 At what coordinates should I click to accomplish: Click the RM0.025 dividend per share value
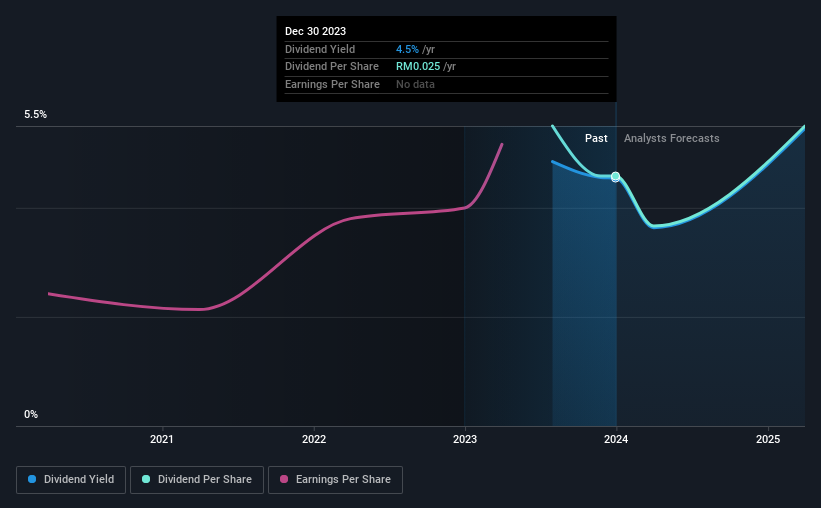(x=418, y=67)
